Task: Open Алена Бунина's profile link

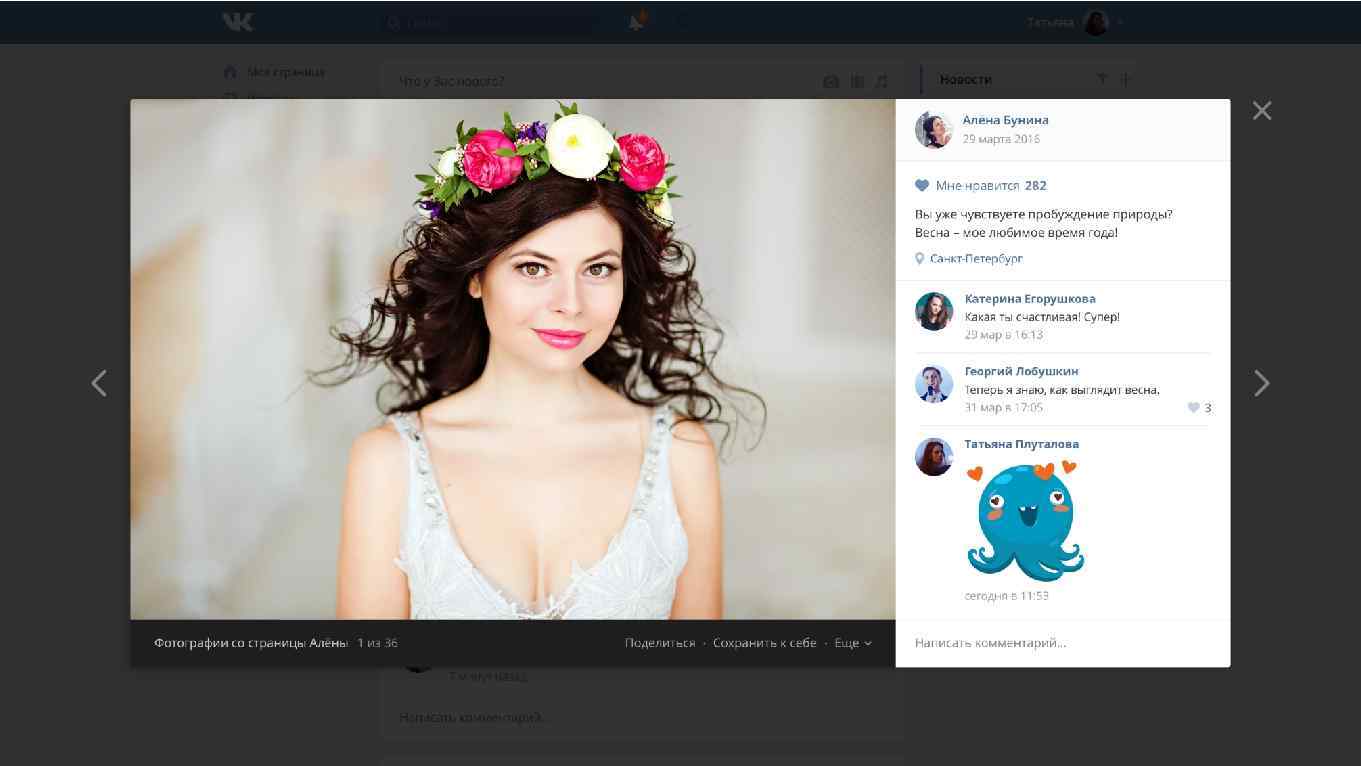Action: (1005, 120)
